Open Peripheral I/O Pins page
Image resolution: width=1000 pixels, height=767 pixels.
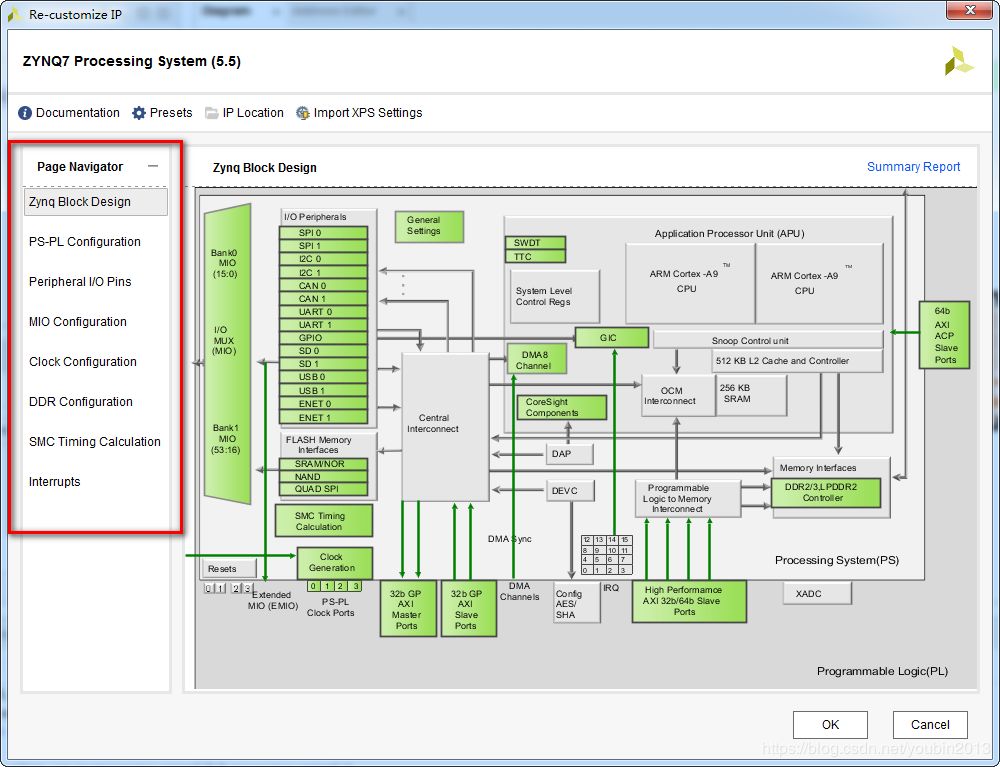(80, 282)
